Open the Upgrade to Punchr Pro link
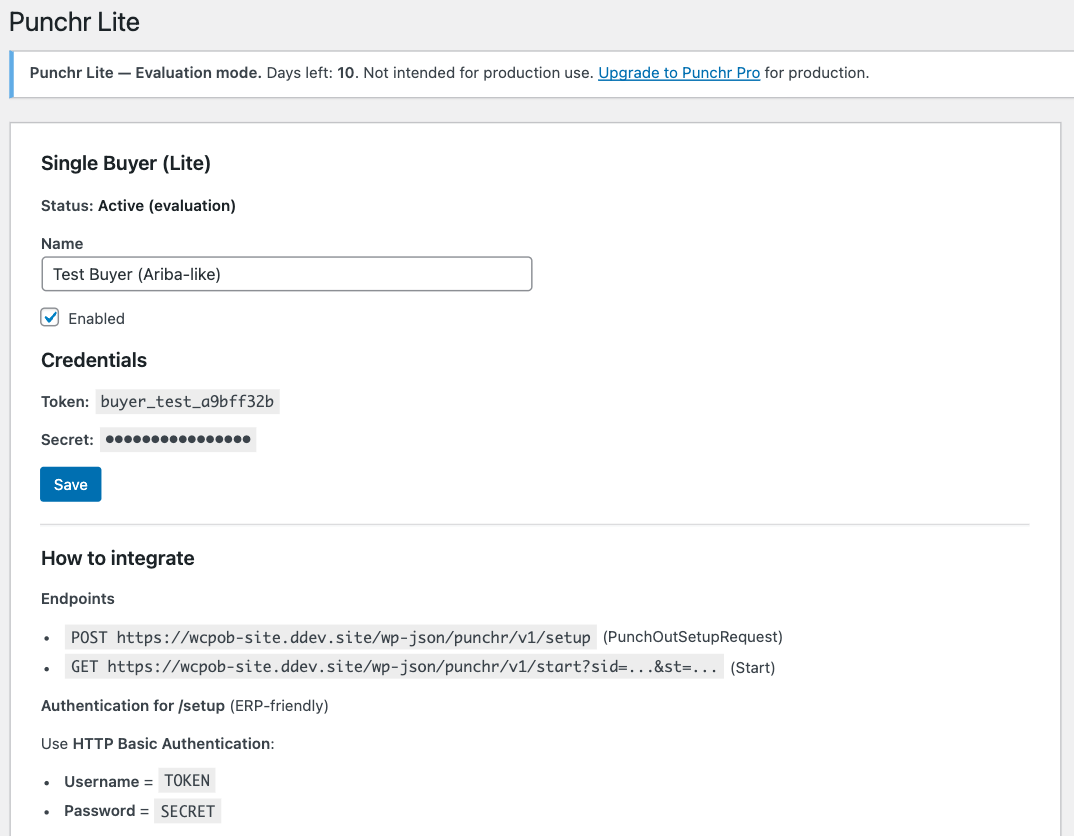Viewport: 1074px width, 836px height. point(679,73)
